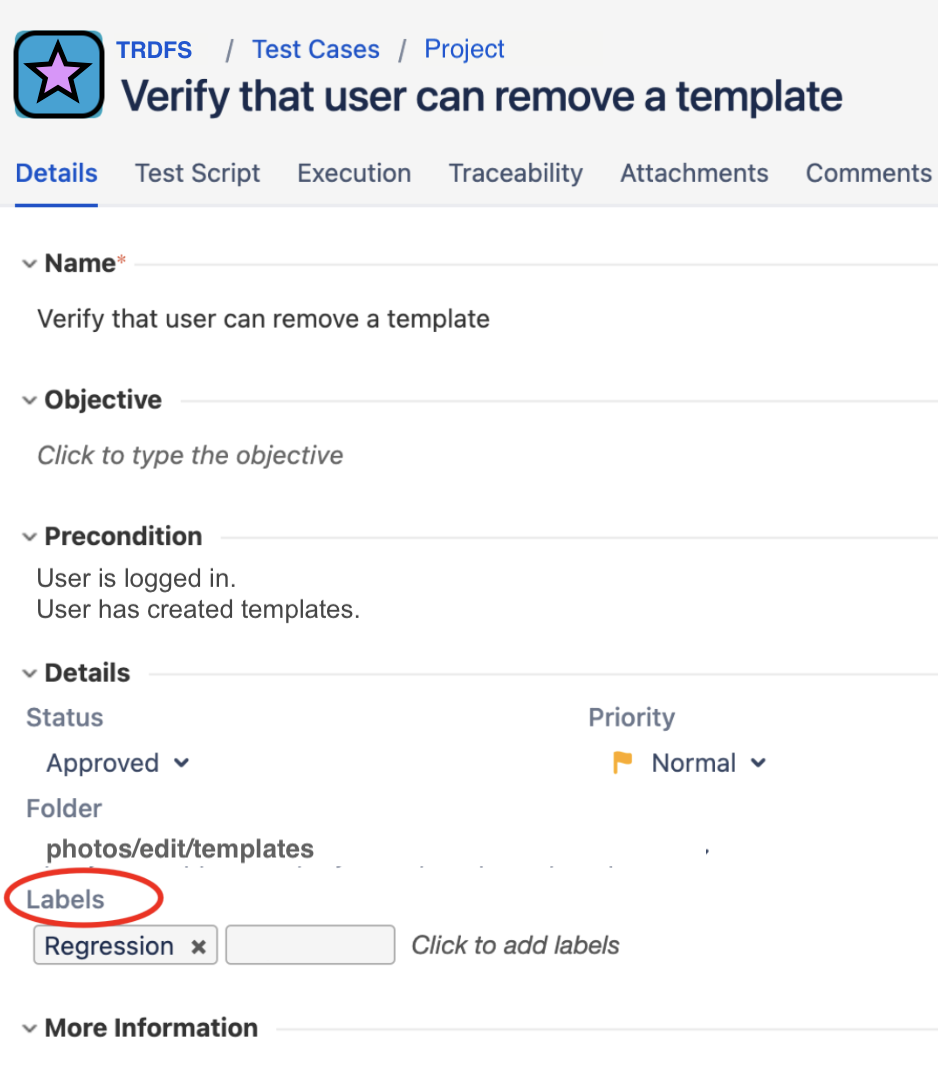Switch to the Test Script tab
This screenshot has height=1090, width=938.
click(197, 173)
